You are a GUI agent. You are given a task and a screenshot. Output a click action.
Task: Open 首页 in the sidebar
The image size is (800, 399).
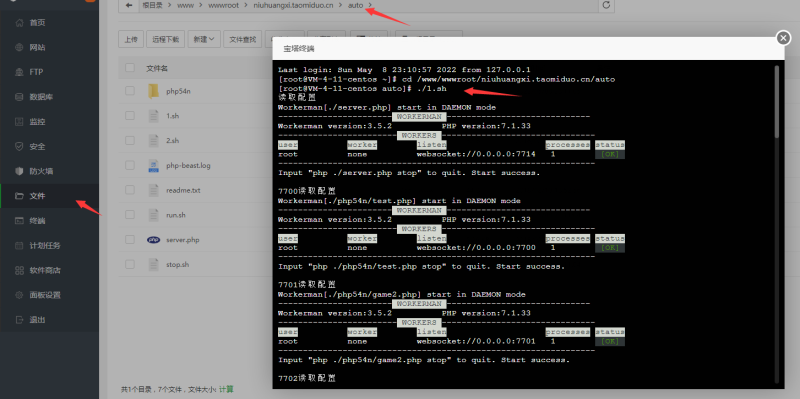click(x=37, y=23)
